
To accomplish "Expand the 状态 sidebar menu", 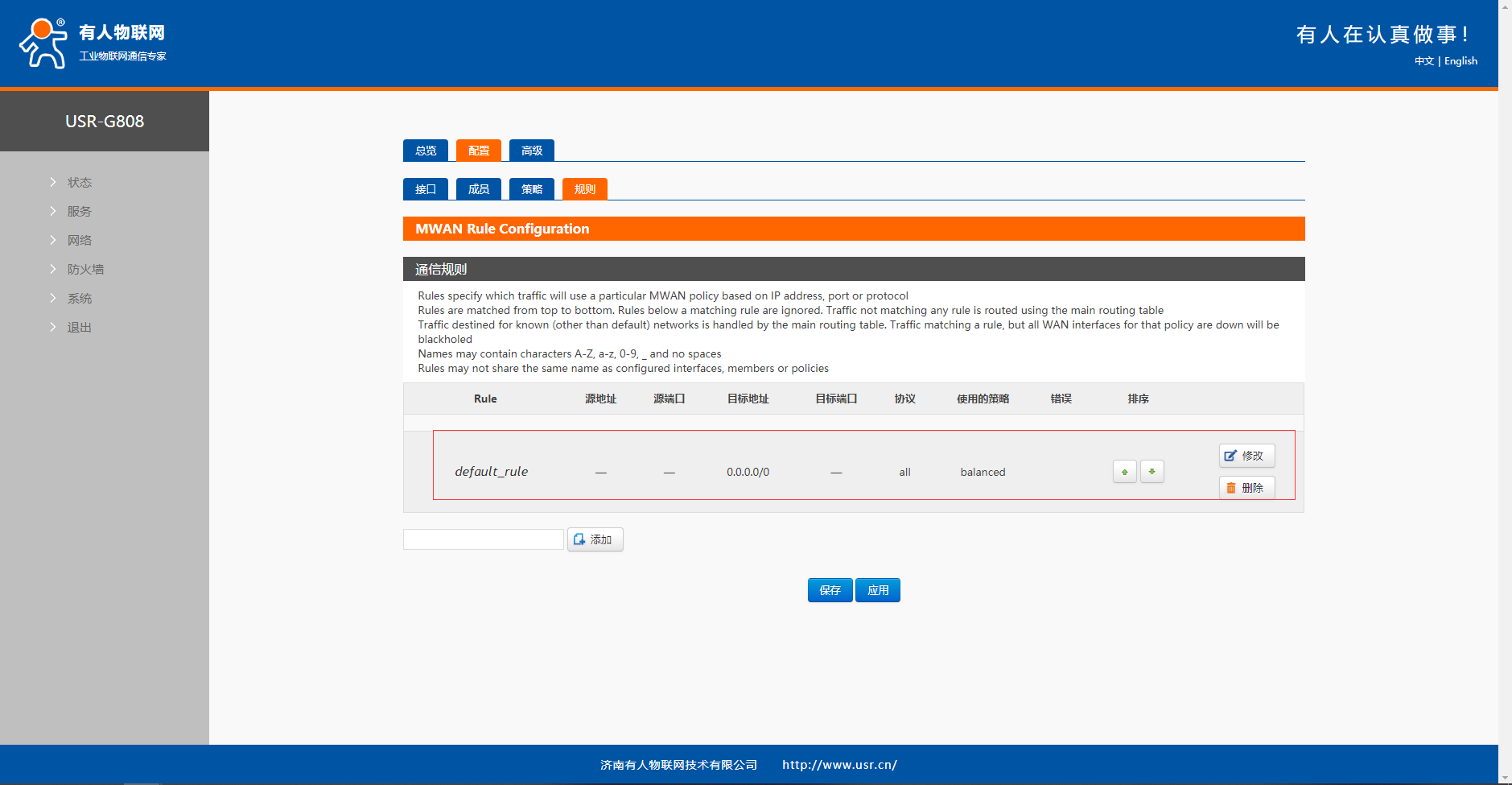I will click(79, 183).
